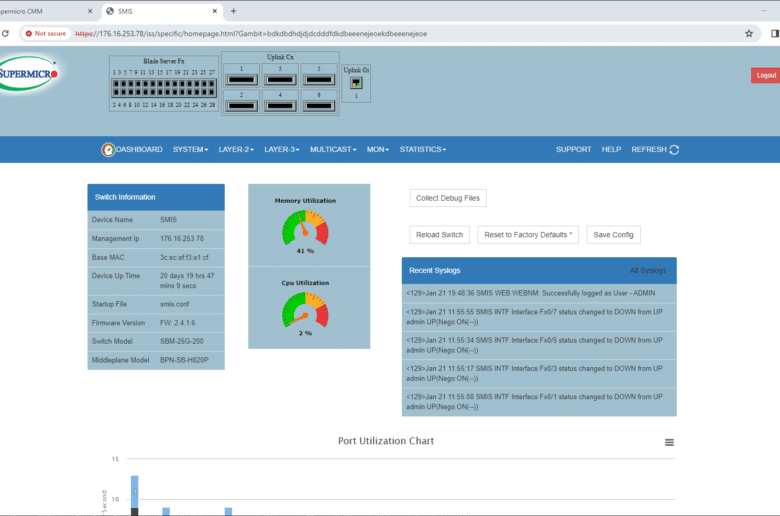Click the Device Name value SMIS
Screen dimensions: 780x516
[168, 219]
